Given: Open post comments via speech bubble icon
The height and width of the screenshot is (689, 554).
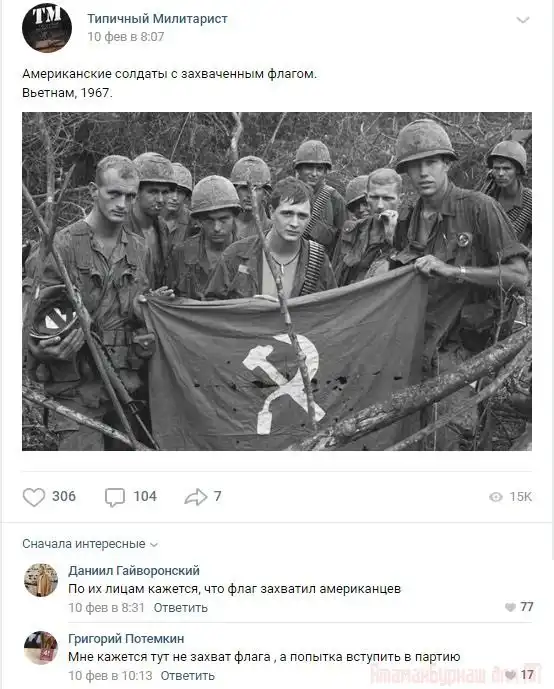Looking at the screenshot, I should point(115,497).
